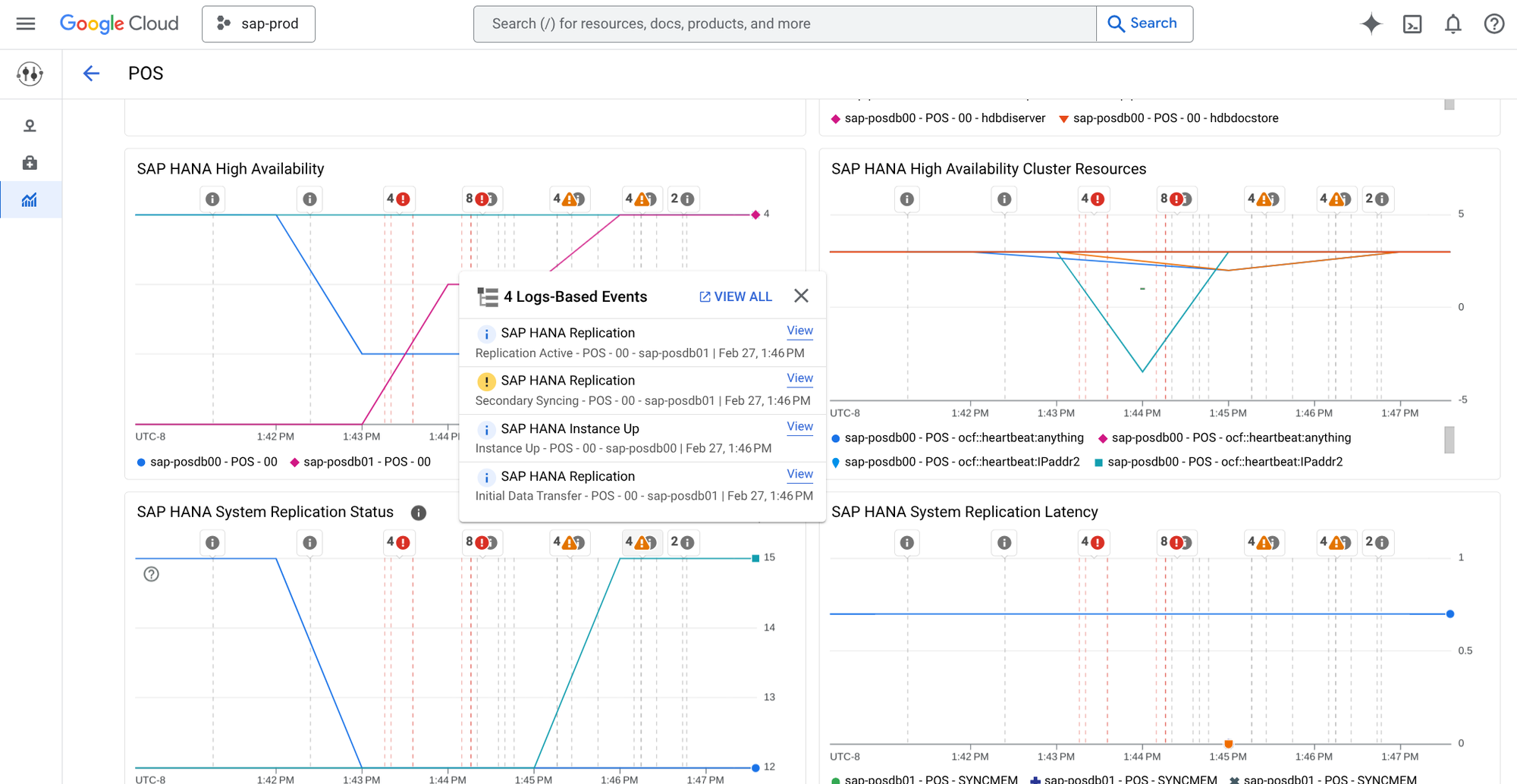Screen dimensions: 1517x784
Task: Toggle pink diamond heartbeat:anything legend entry
Action: pyautogui.click(x=1224, y=437)
